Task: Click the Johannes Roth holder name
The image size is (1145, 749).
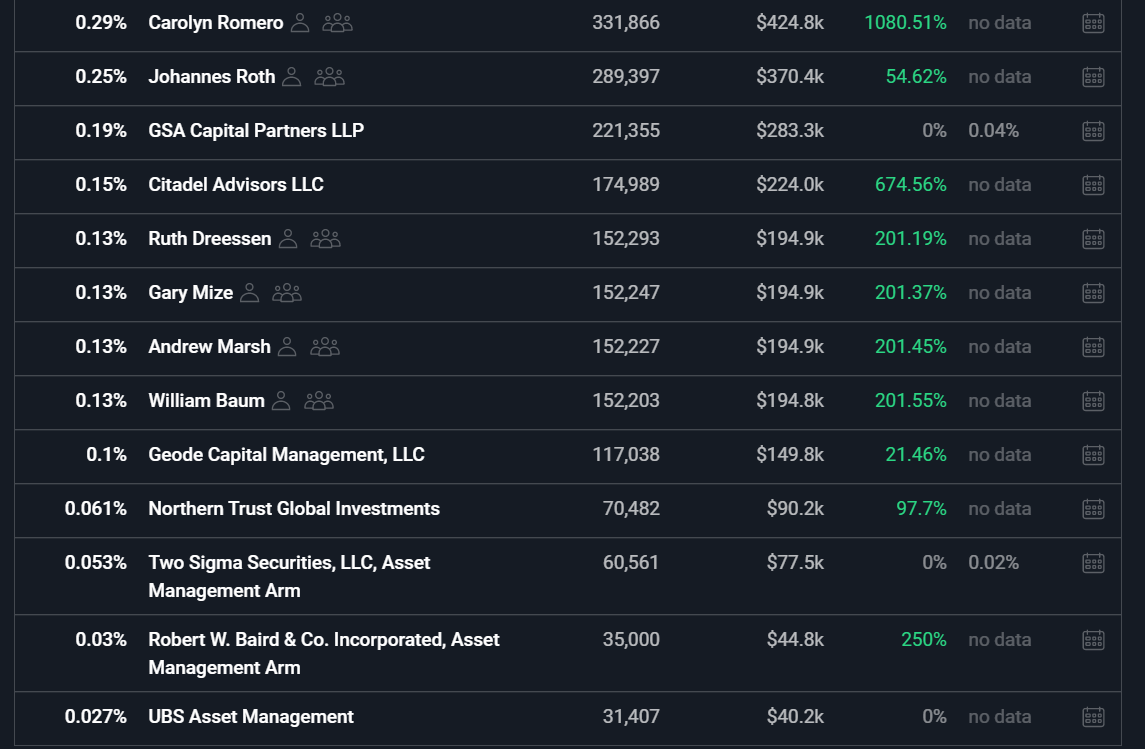Action: click(211, 77)
